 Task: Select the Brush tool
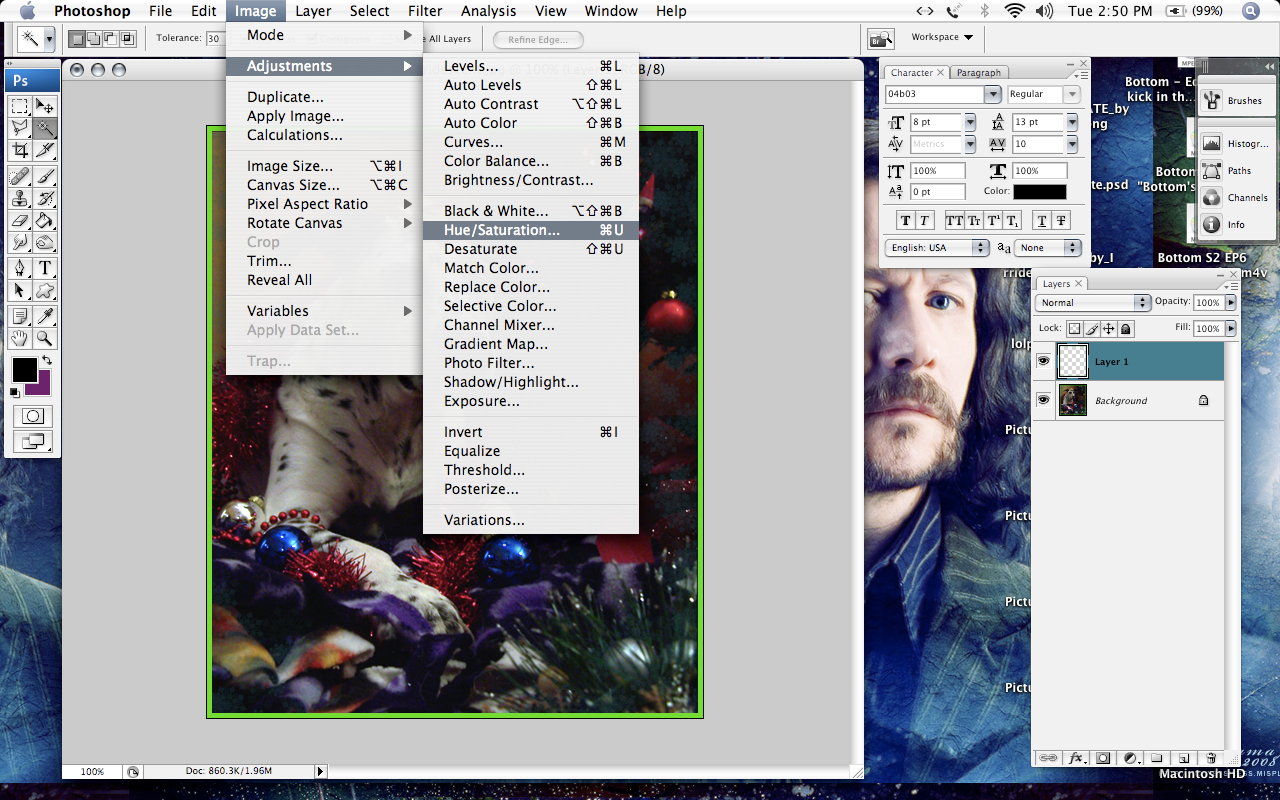pyautogui.click(x=45, y=176)
